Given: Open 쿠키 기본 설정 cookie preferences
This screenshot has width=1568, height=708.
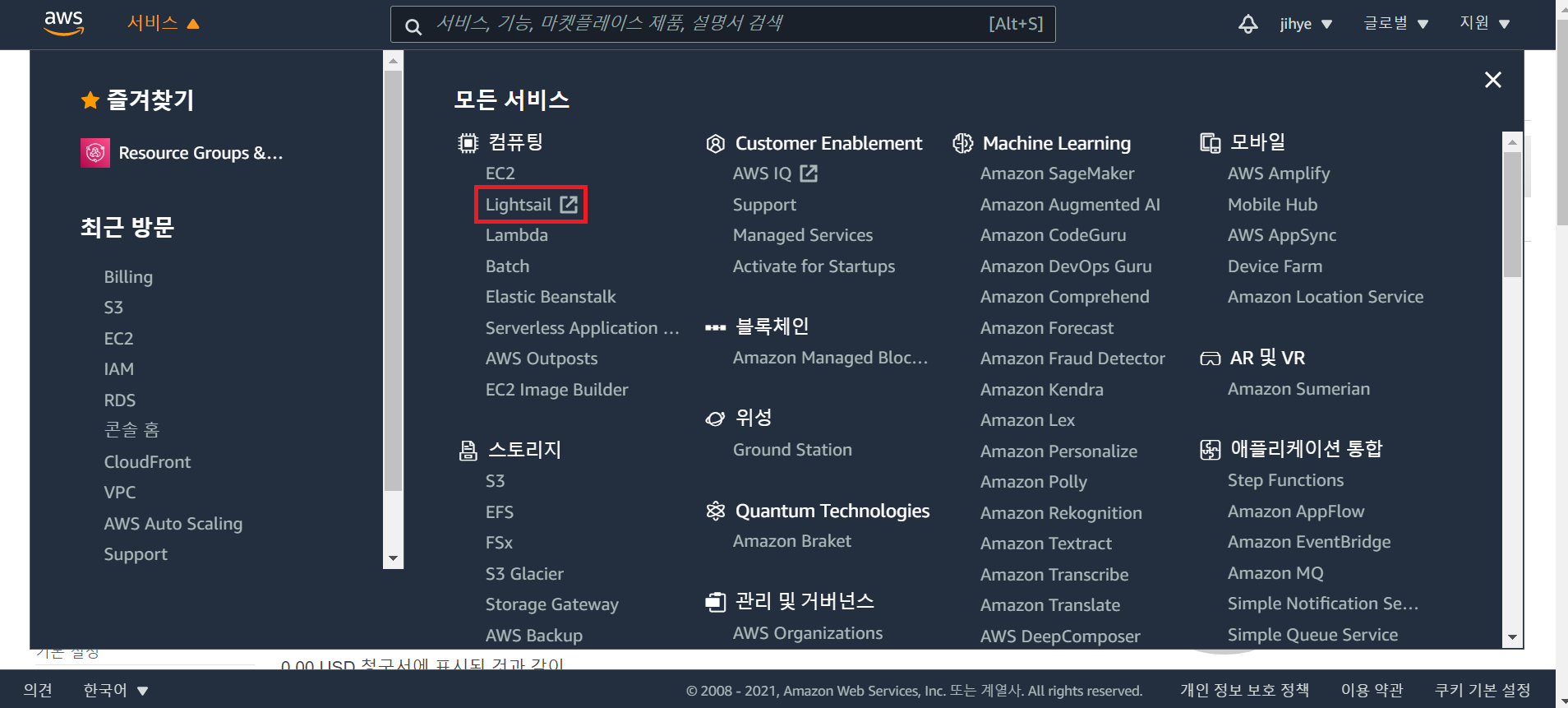Looking at the screenshot, I should point(1483,691).
